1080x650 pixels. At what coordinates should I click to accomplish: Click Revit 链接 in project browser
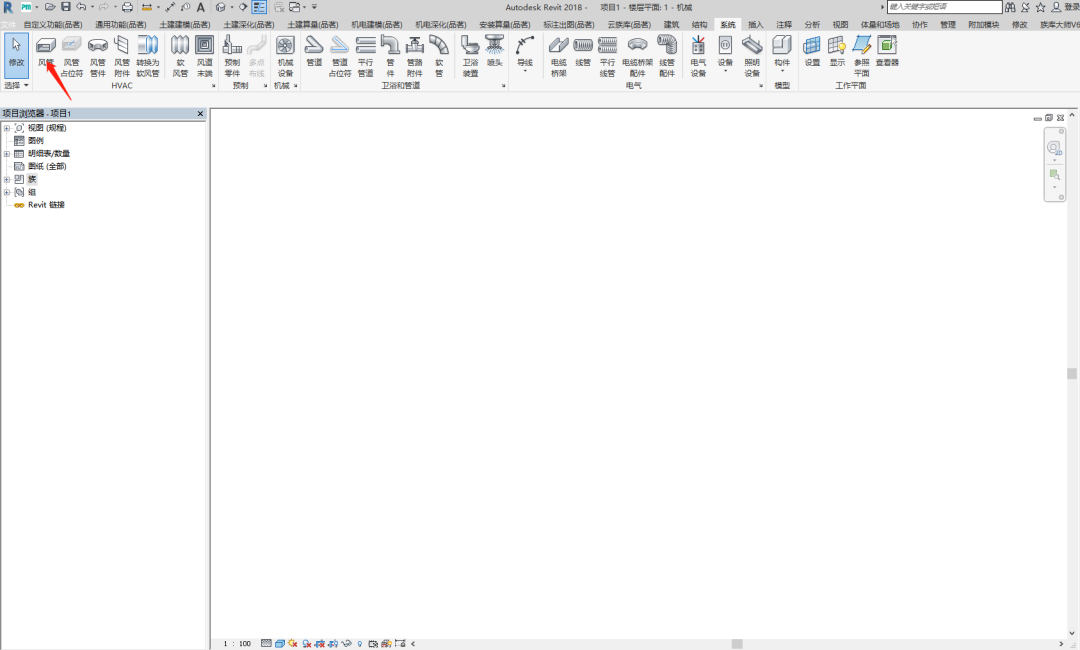(x=45, y=205)
